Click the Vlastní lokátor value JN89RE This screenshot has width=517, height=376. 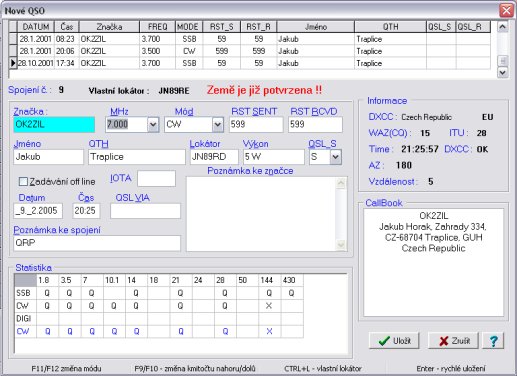174,91
